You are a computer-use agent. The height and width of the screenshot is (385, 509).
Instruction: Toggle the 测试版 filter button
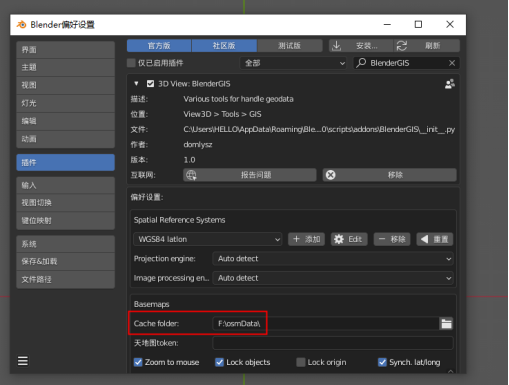pyautogui.click(x=290, y=46)
